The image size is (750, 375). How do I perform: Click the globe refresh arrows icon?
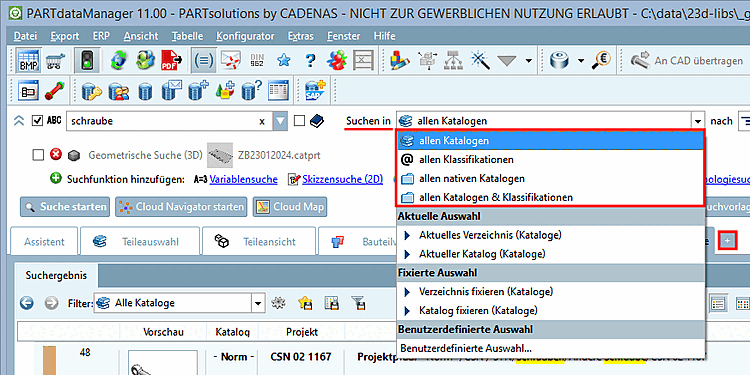[118, 60]
